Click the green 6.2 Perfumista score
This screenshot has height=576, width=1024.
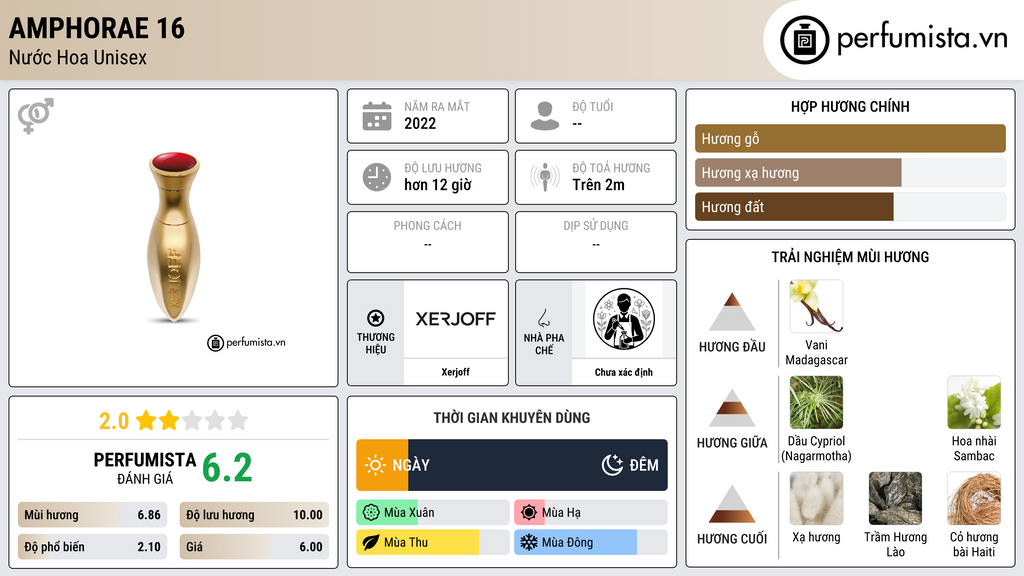[227, 468]
